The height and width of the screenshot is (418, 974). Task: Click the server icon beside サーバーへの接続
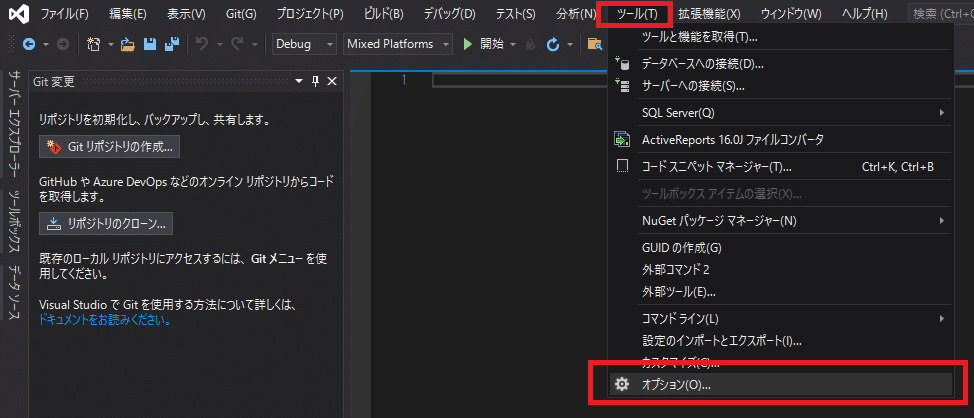[622, 85]
